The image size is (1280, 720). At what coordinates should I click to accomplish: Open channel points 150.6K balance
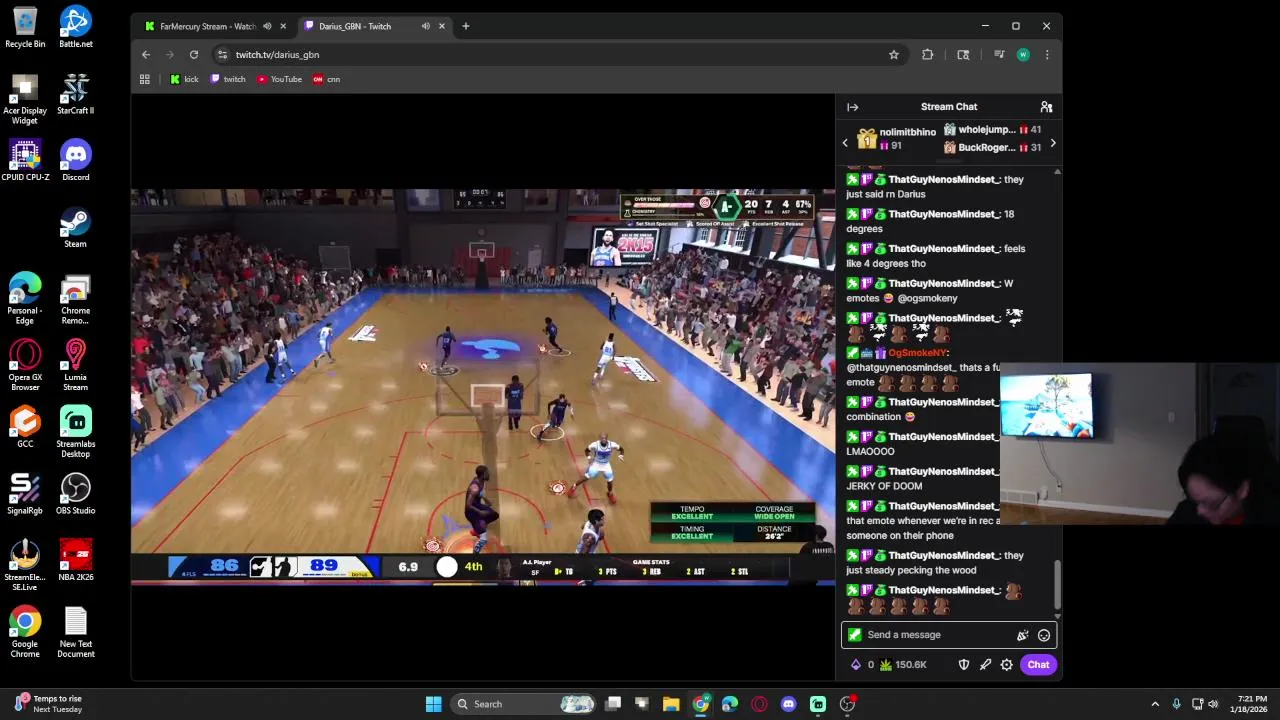point(903,665)
